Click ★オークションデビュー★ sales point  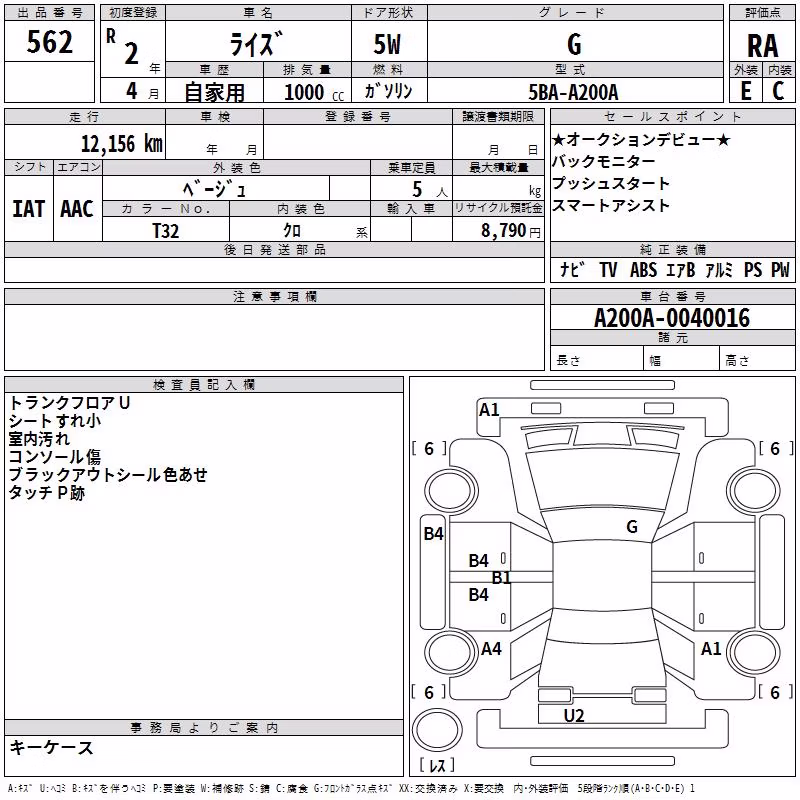tap(641, 139)
